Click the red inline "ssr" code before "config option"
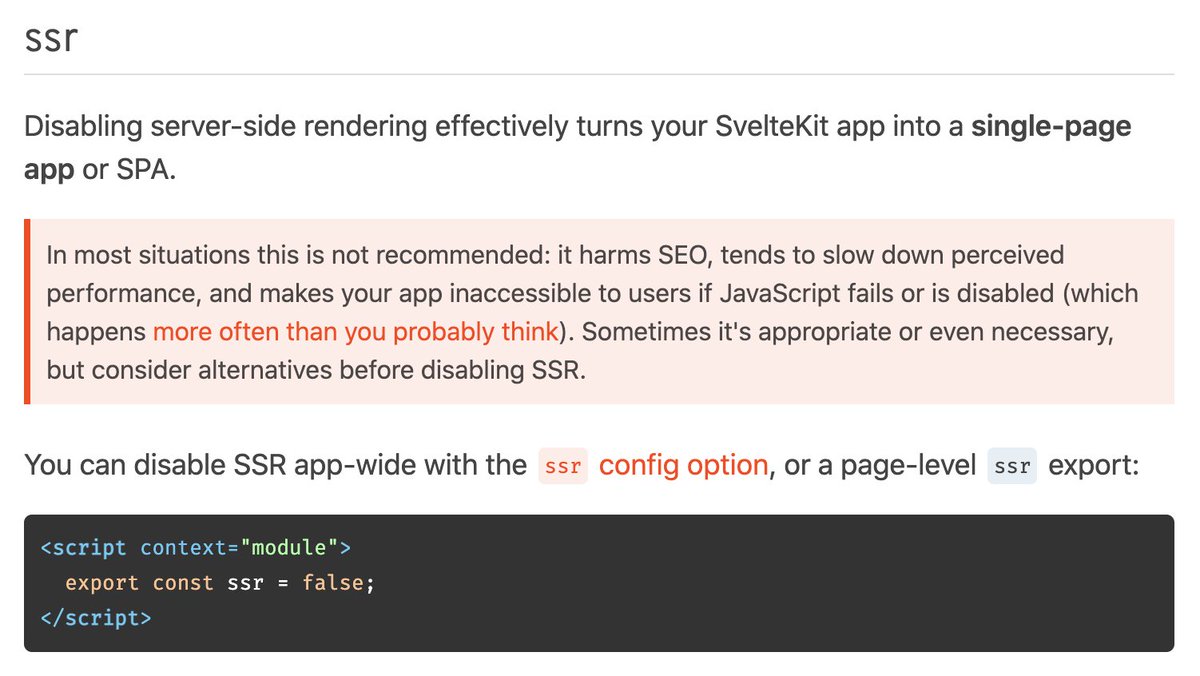1200x676 pixels. tap(563, 467)
